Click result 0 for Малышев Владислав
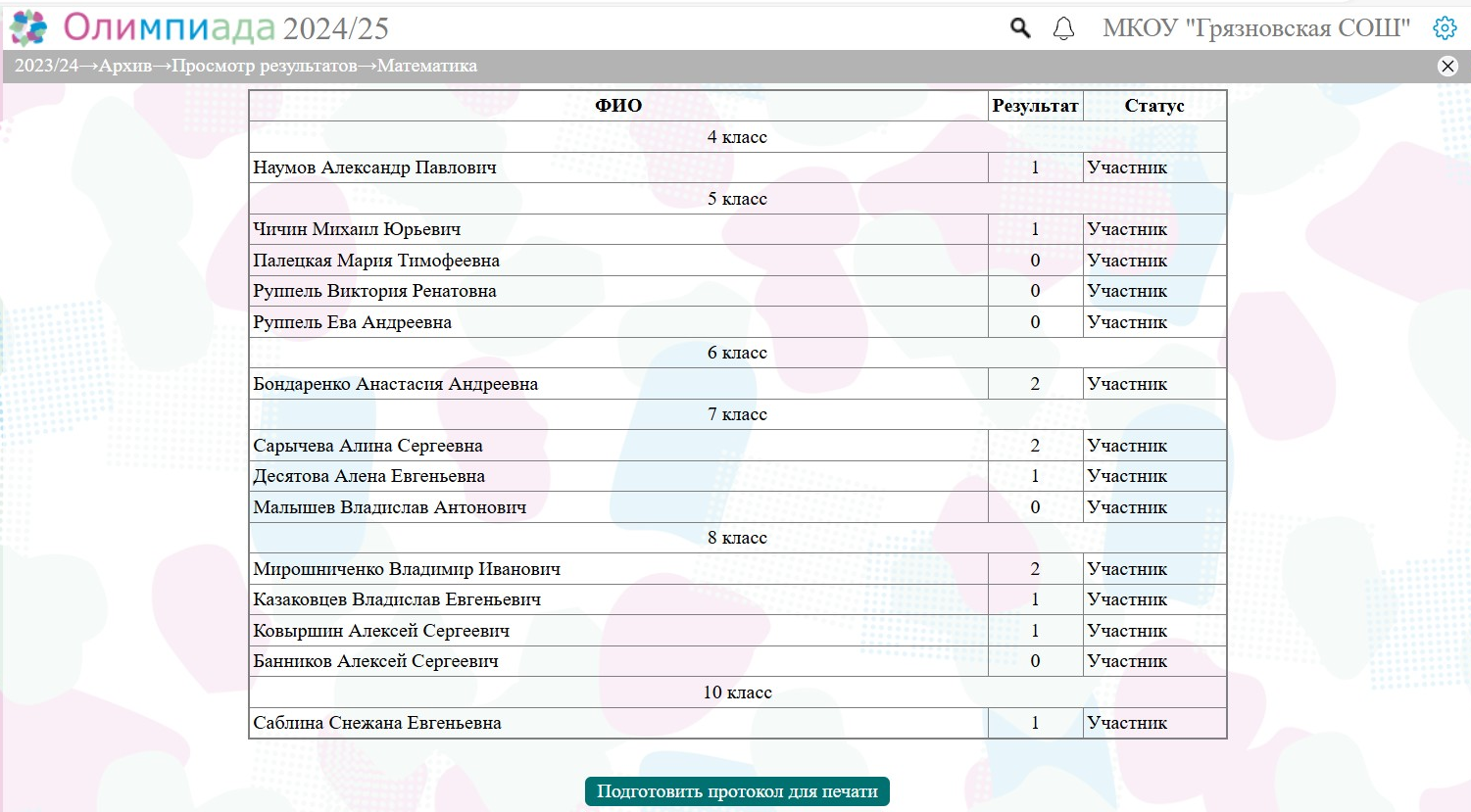 pyautogui.click(x=1035, y=507)
